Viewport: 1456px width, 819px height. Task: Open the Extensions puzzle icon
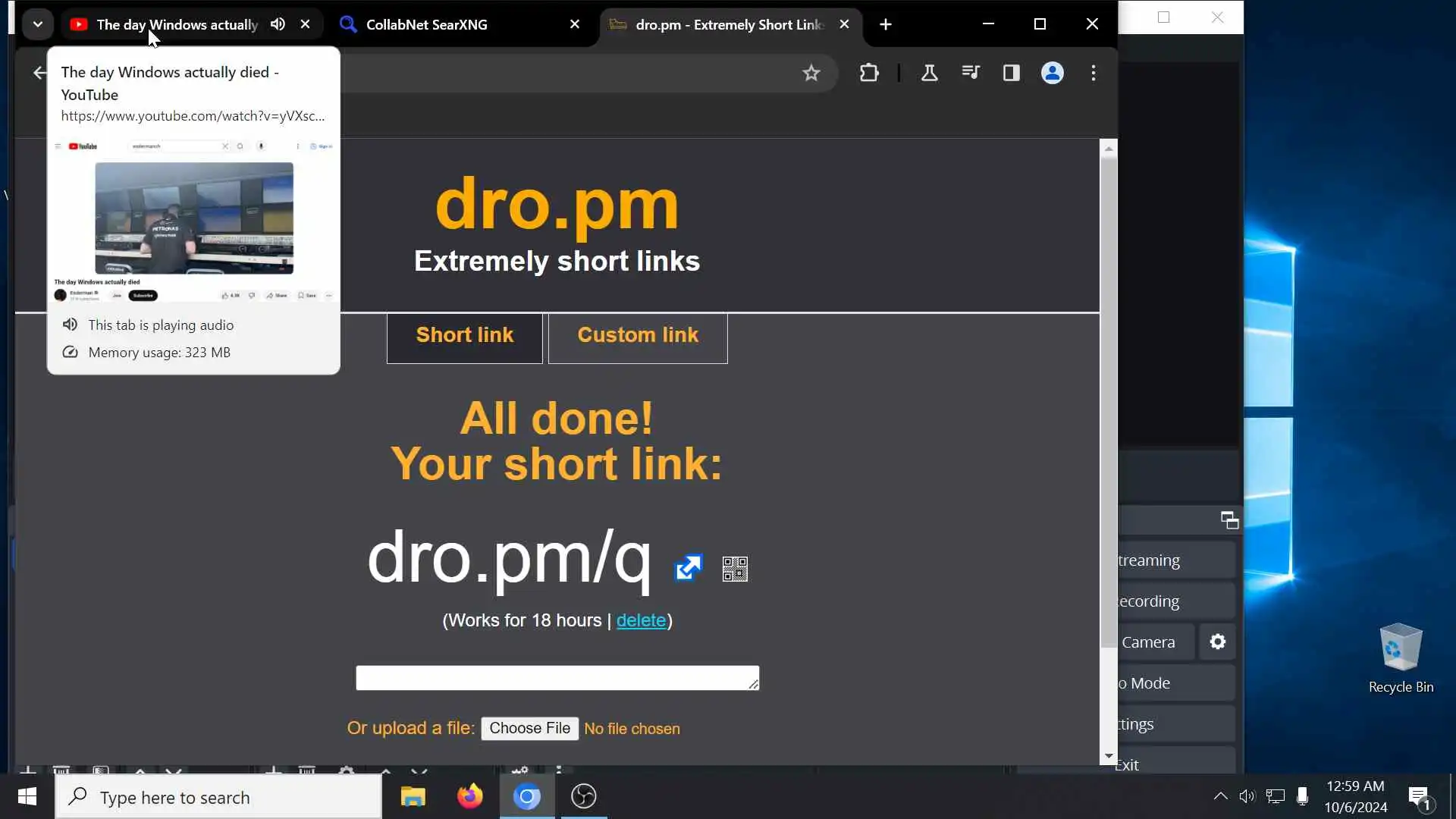point(869,73)
